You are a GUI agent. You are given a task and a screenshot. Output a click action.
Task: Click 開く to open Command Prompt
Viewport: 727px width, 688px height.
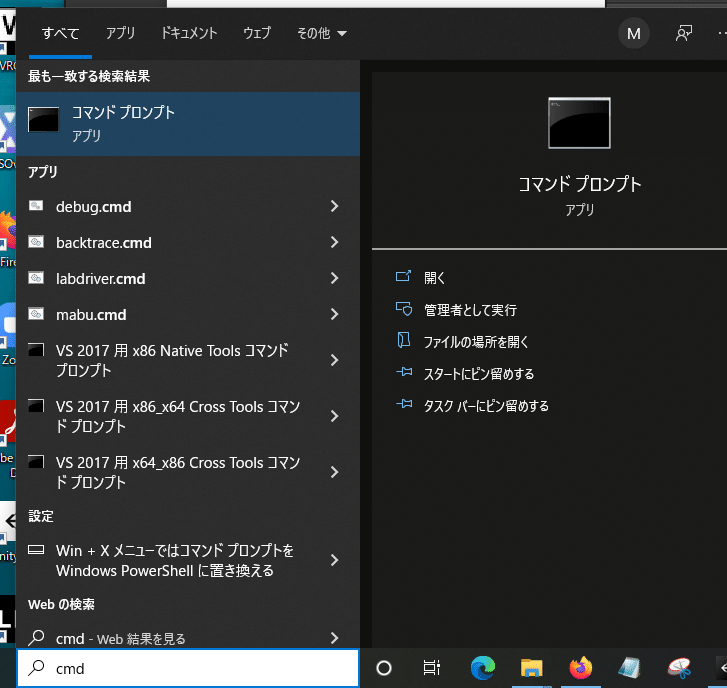click(434, 278)
